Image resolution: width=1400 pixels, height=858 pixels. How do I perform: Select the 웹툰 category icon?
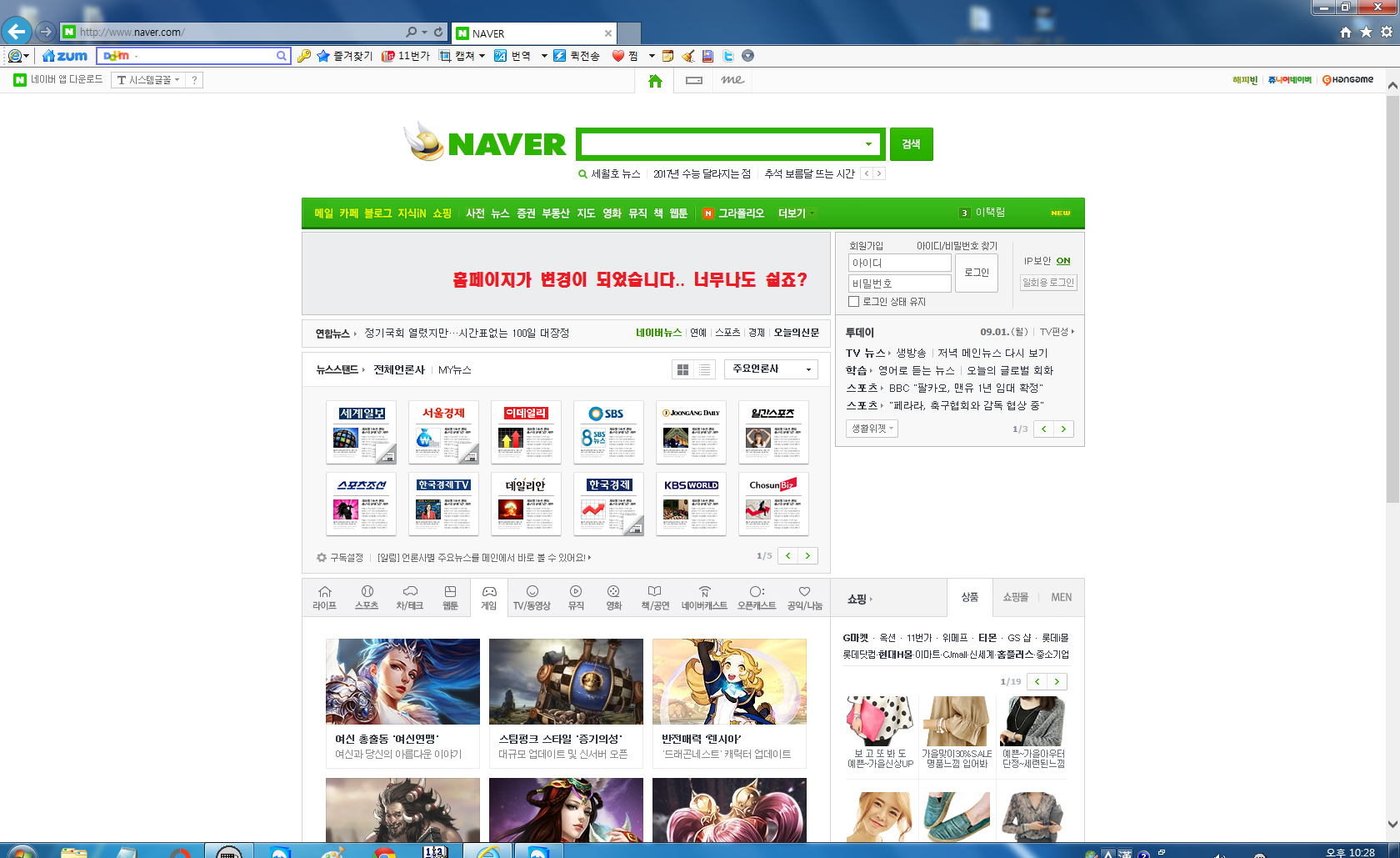[x=451, y=592]
